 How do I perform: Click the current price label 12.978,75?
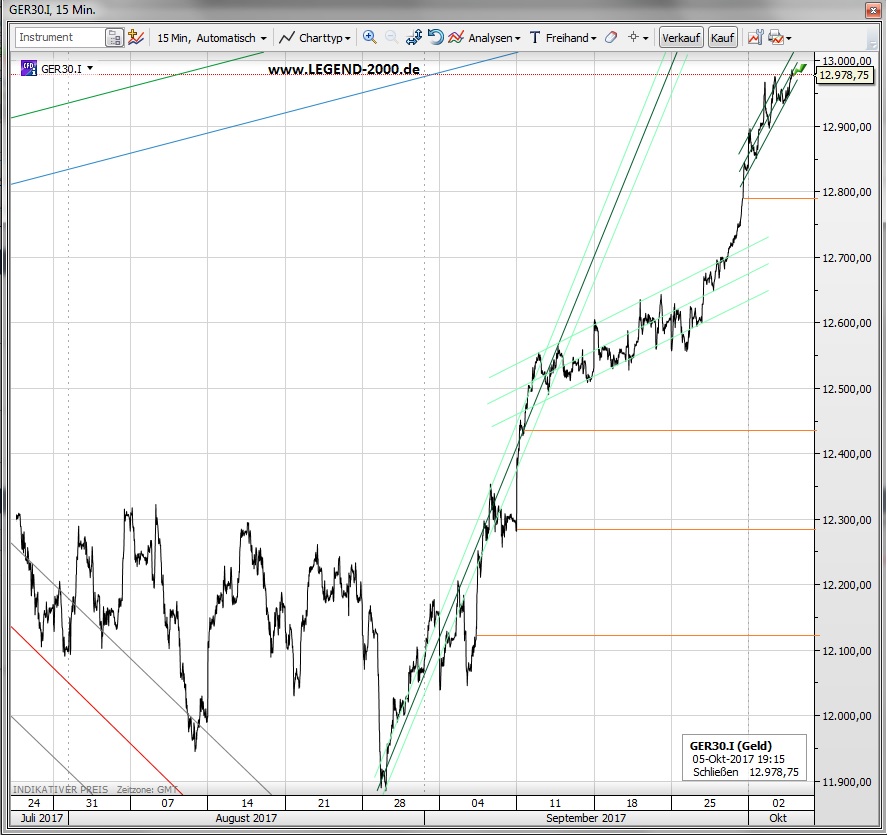coord(843,75)
